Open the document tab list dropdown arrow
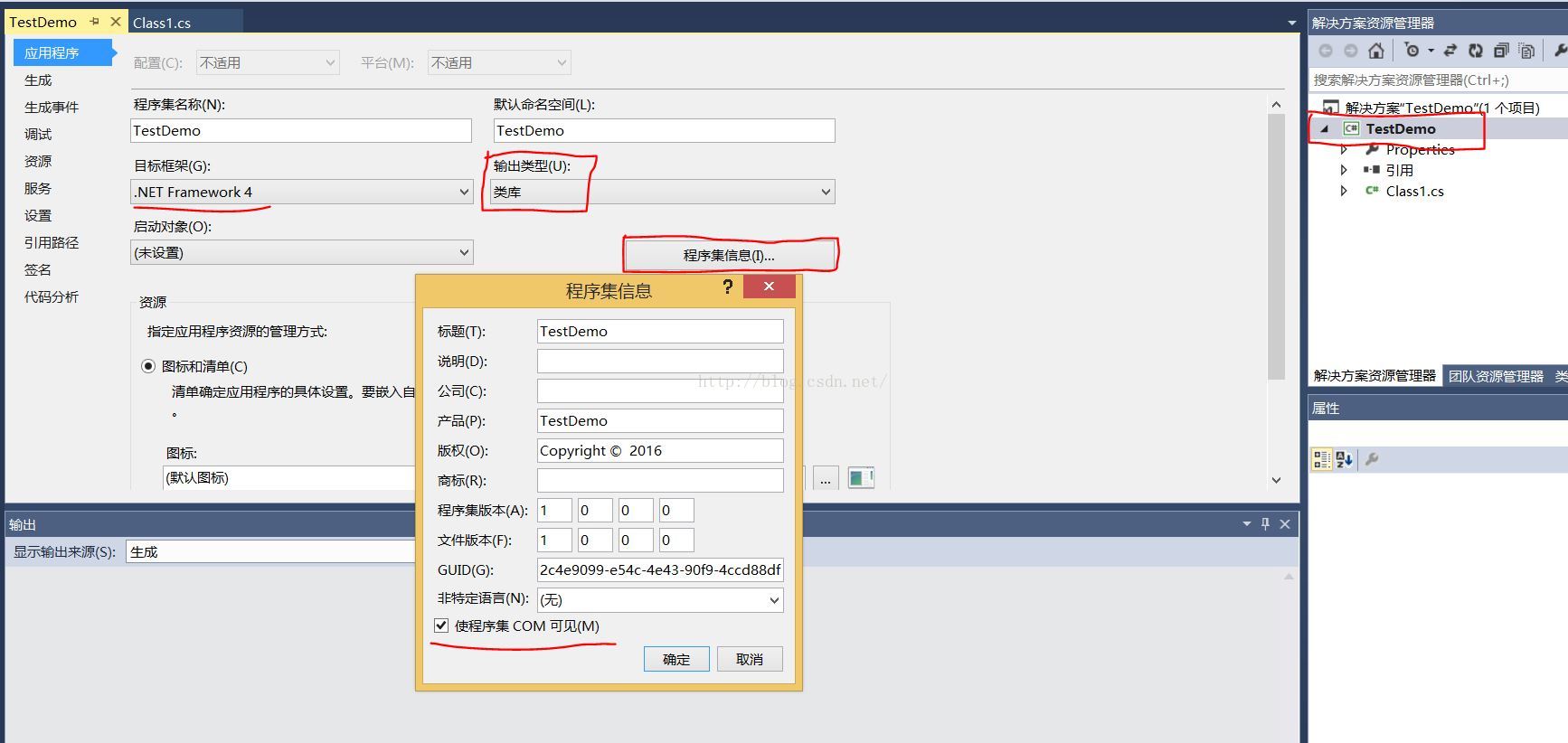Viewport: 1568px width, 743px height. (1291, 23)
